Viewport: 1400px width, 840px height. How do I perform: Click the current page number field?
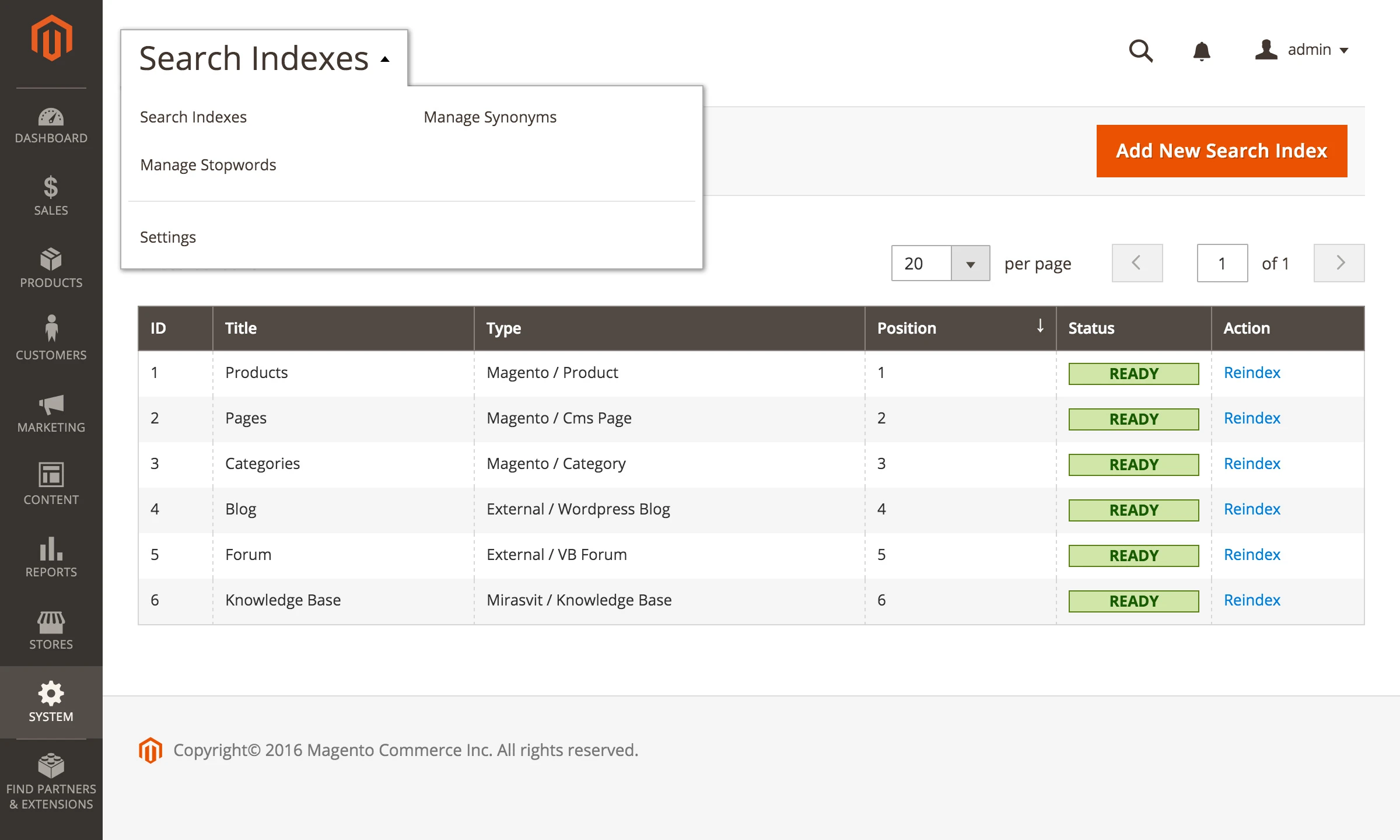pyautogui.click(x=1222, y=264)
